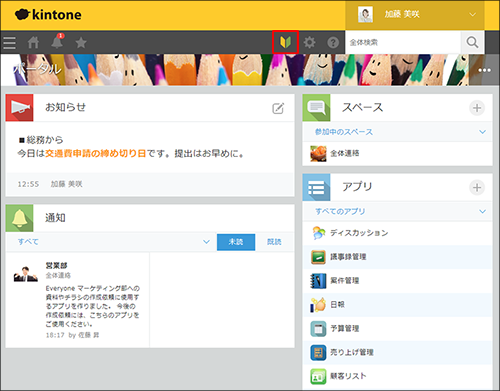The height and width of the screenshot is (391, 500).
Task: Click the ディスカッション app icon
Action: tap(318, 233)
